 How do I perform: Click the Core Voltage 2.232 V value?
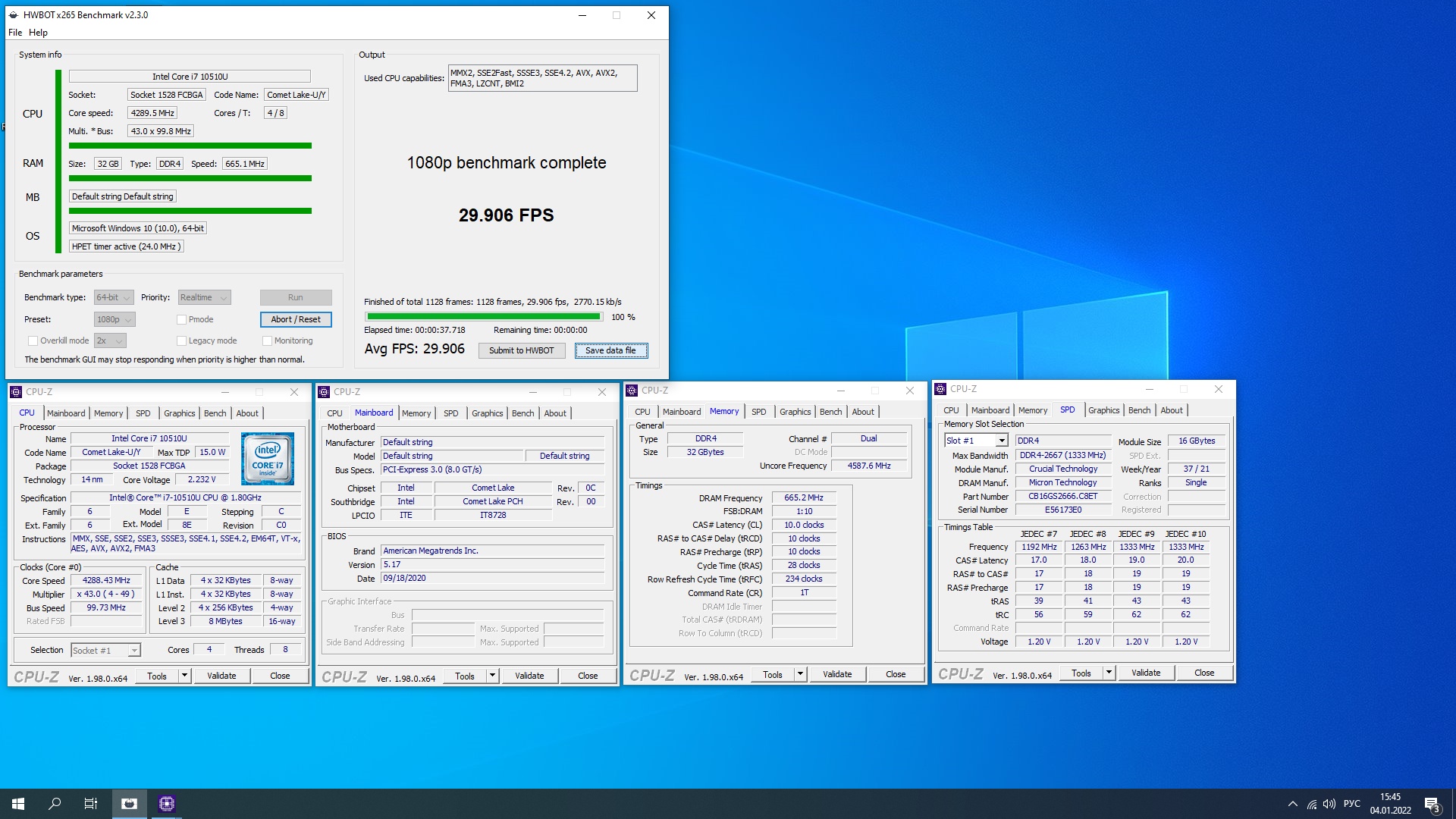(x=202, y=480)
